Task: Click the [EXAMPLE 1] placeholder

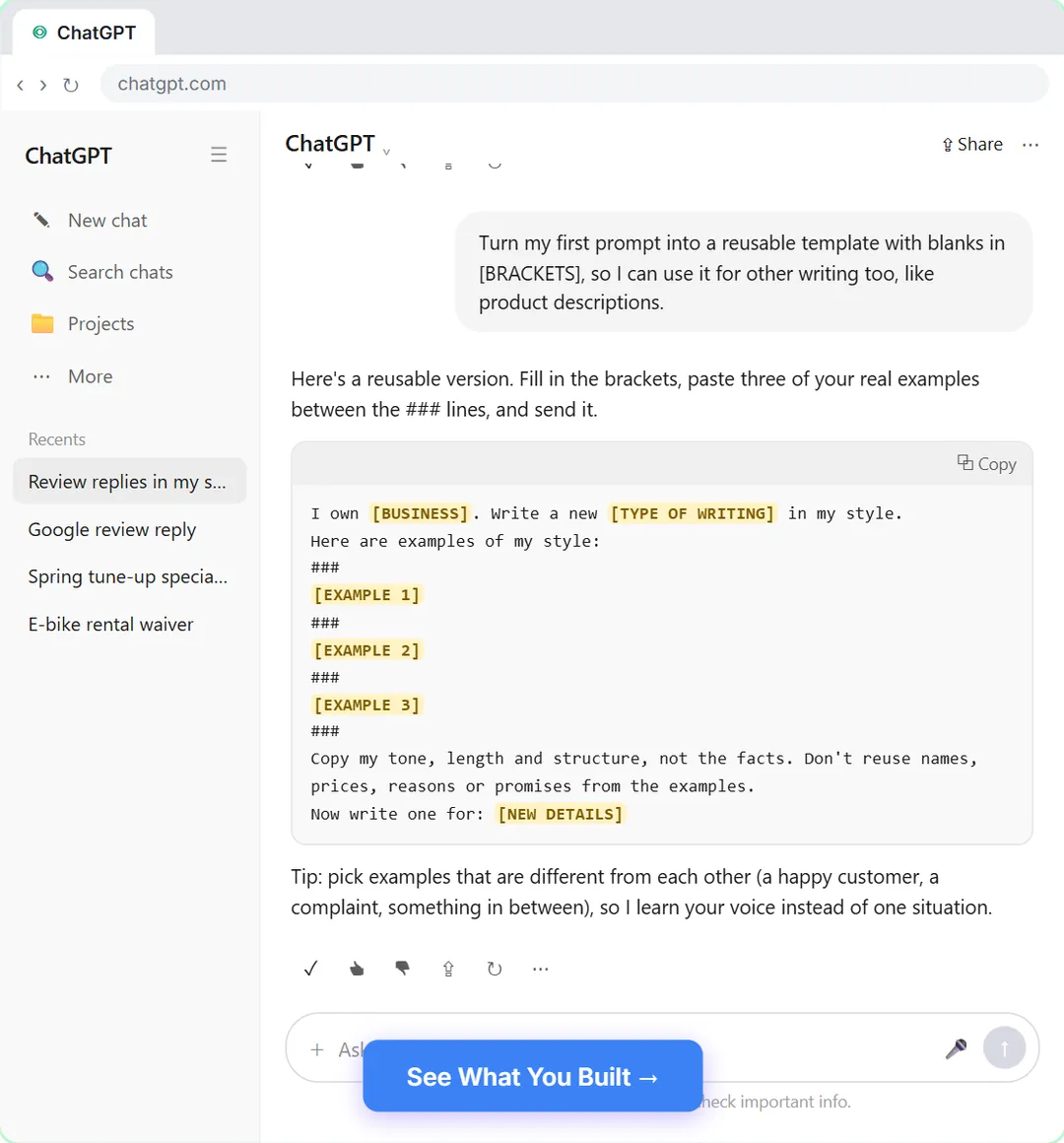Action: click(x=367, y=595)
